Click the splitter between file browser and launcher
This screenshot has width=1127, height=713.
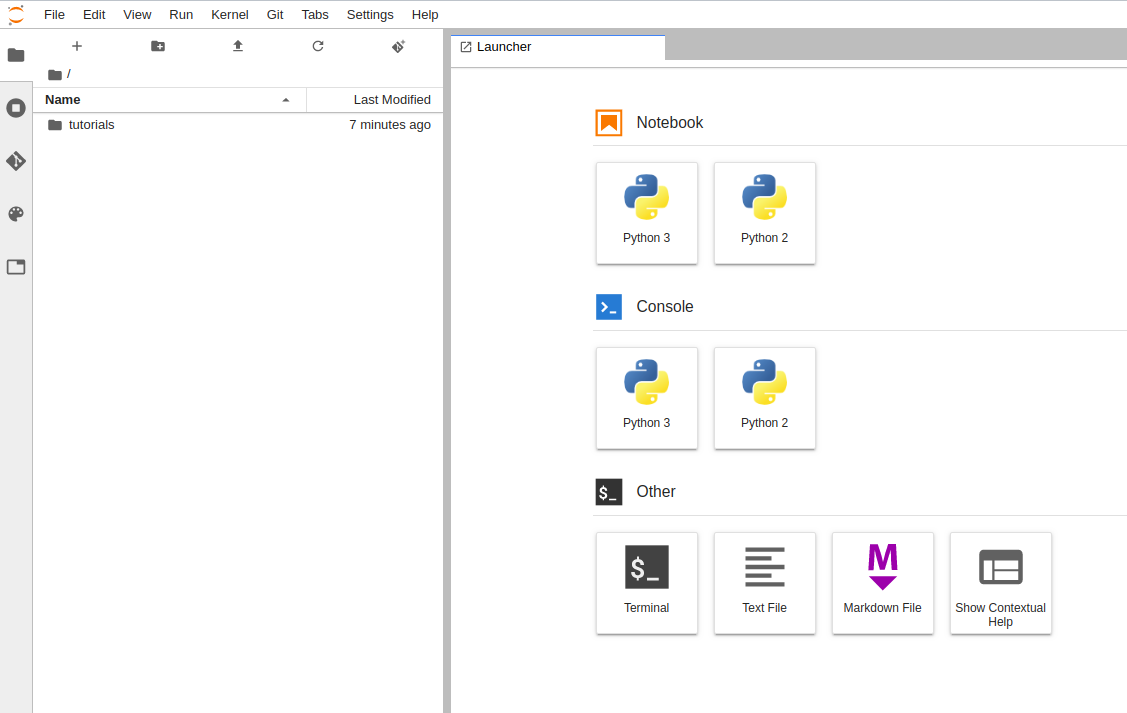pyautogui.click(x=447, y=371)
